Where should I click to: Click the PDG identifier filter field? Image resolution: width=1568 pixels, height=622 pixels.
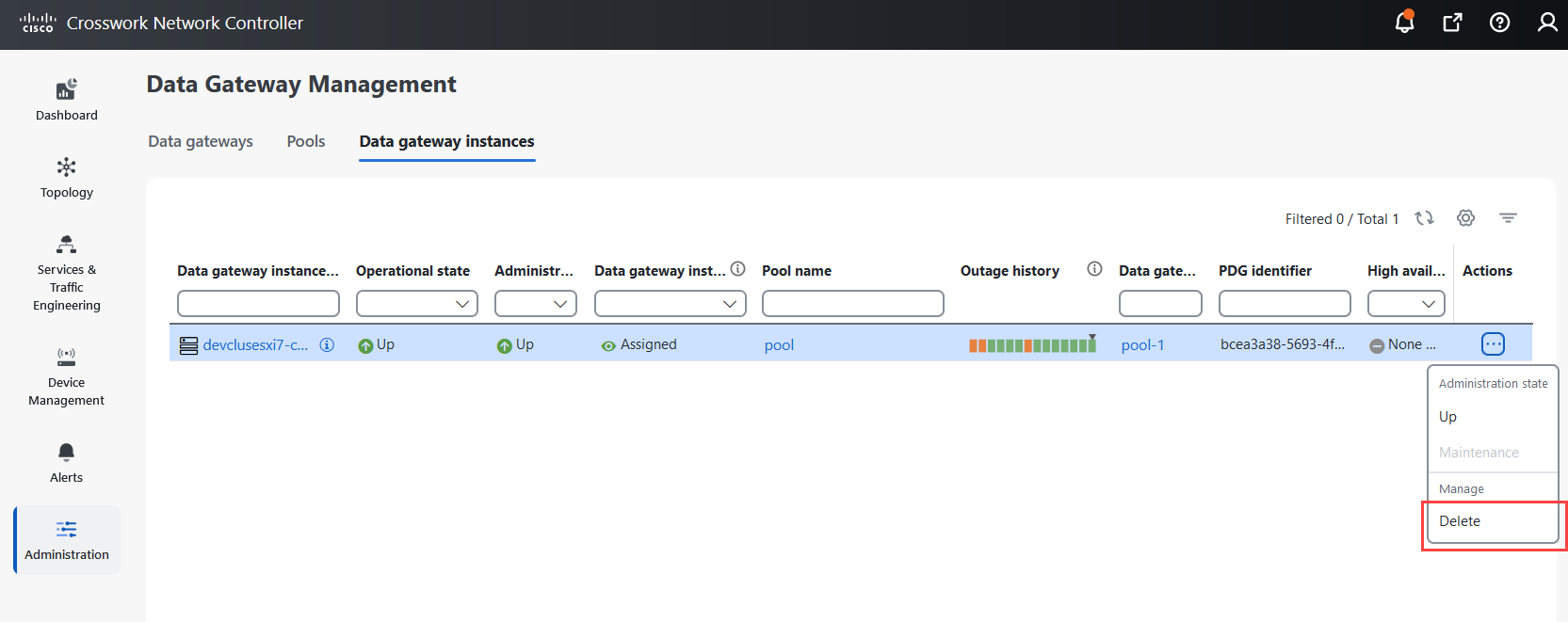tap(1285, 304)
